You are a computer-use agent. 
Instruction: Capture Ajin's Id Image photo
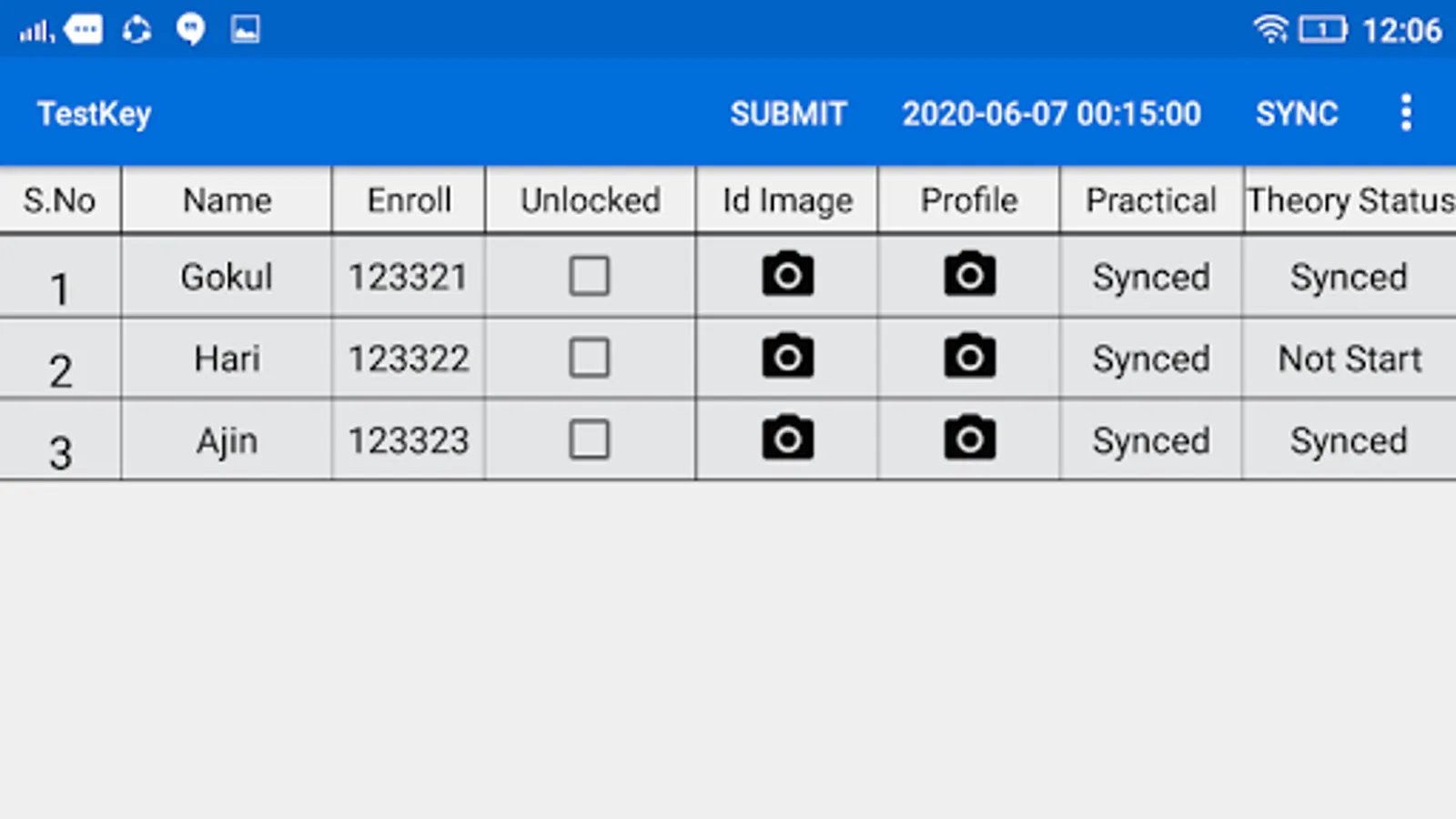pos(788,439)
